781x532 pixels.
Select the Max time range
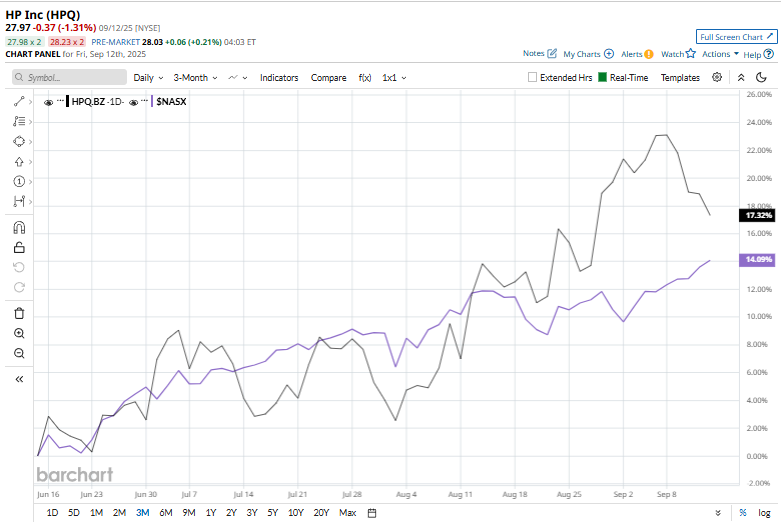[348, 513]
